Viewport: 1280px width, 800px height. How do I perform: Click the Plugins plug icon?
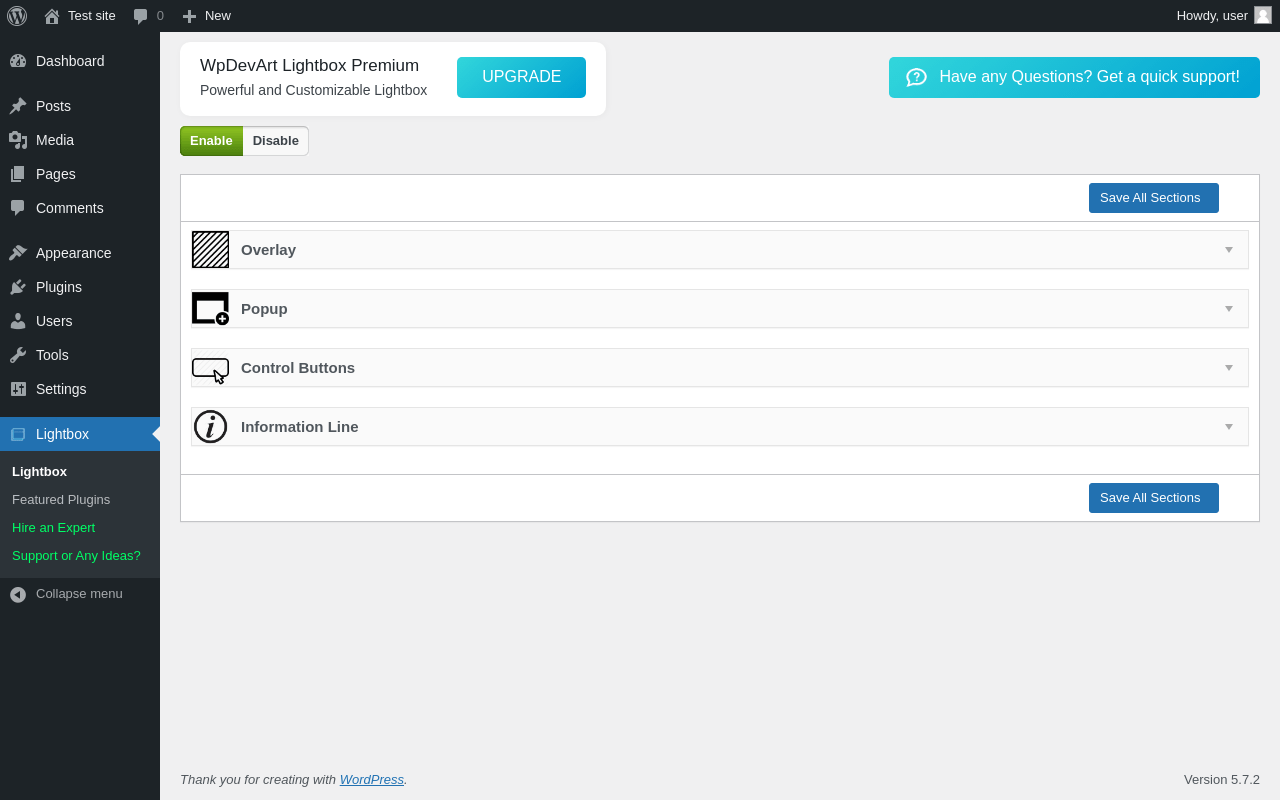[x=18, y=287]
